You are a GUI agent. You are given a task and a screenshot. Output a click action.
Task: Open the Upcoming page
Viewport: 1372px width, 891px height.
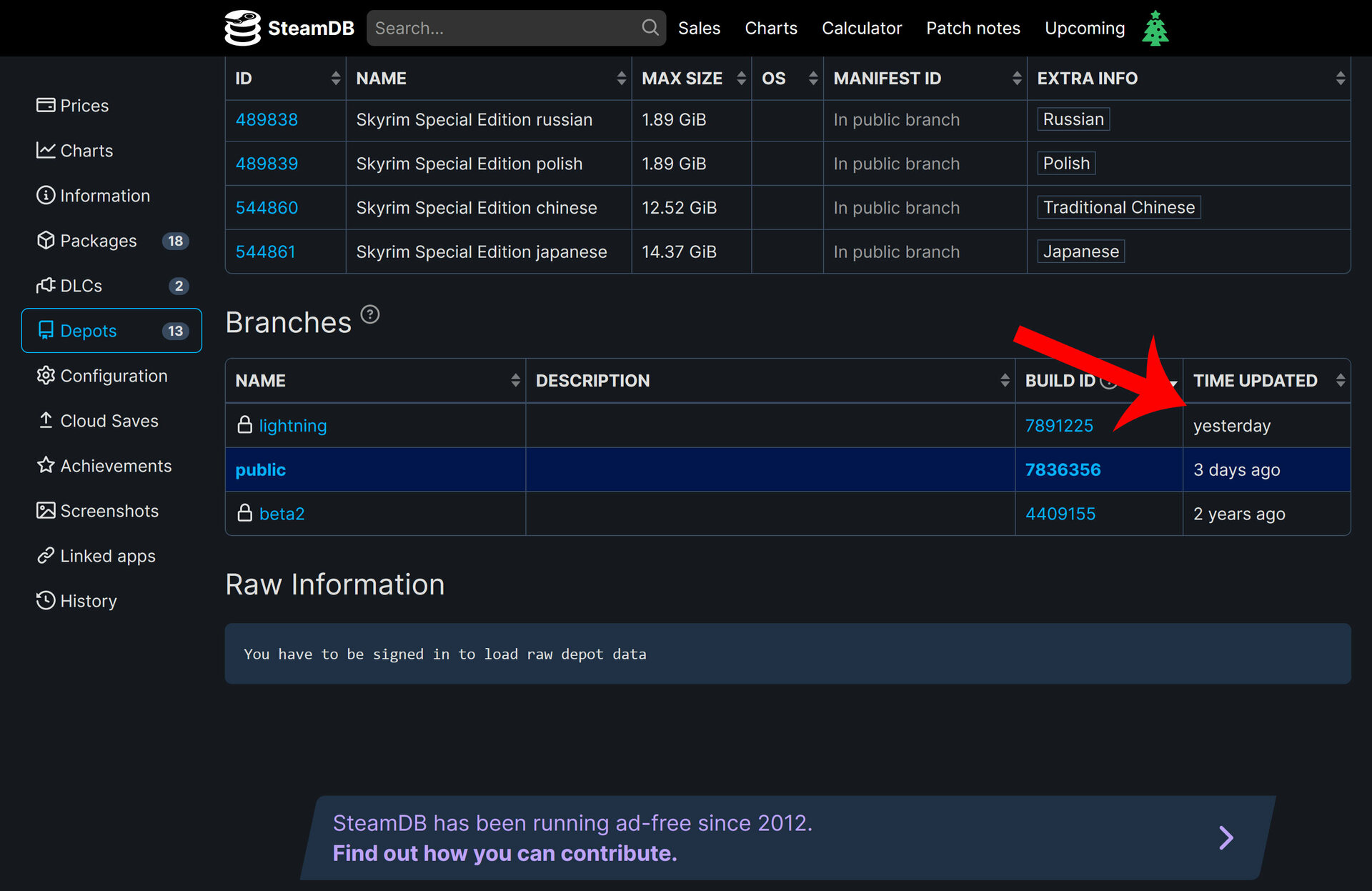(1085, 28)
